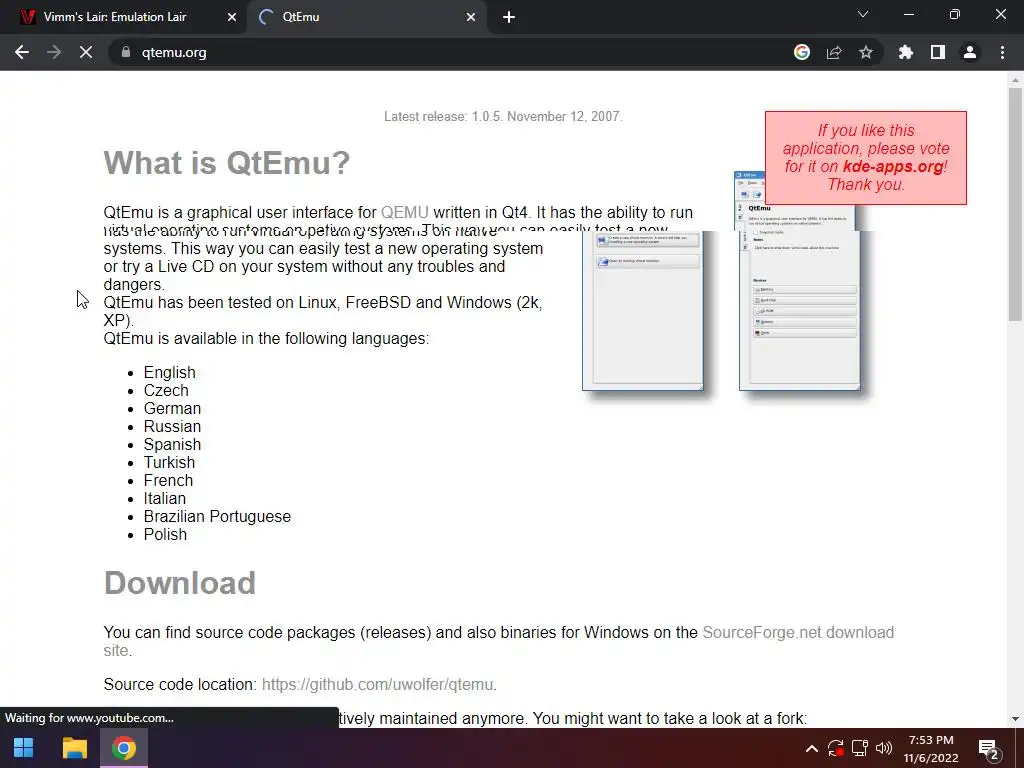Open the github.com/uwolfer/qtemu link
This screenshot has height=768, width=1024.
pos(377,684)
